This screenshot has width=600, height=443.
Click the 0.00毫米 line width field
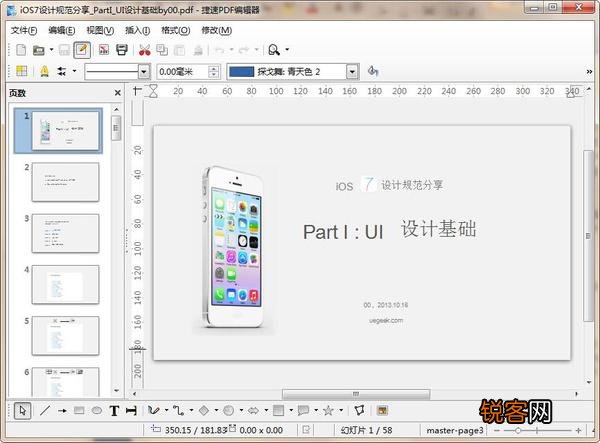coord(183,72)
